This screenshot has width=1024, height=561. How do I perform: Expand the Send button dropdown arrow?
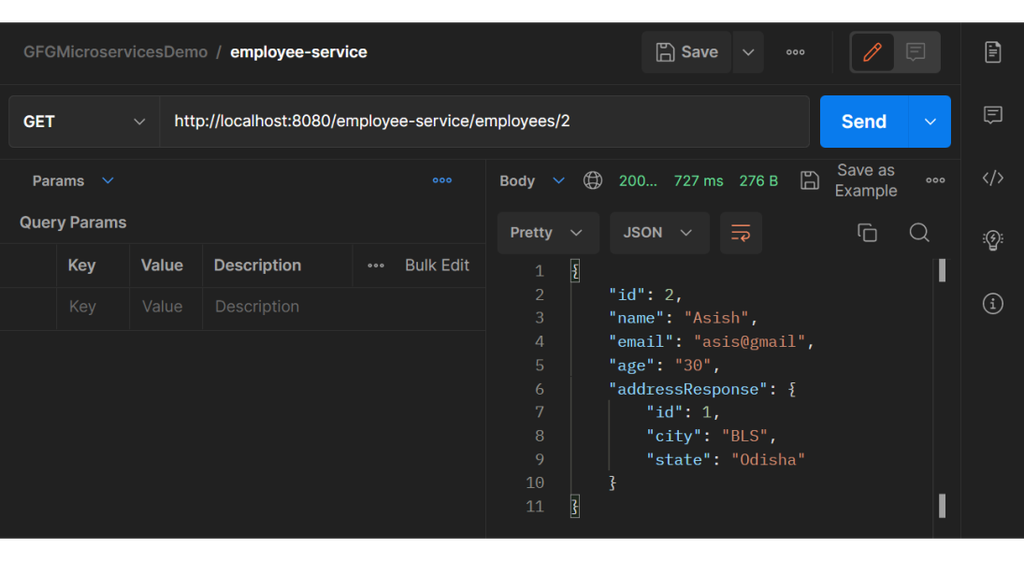pos(930,122)
